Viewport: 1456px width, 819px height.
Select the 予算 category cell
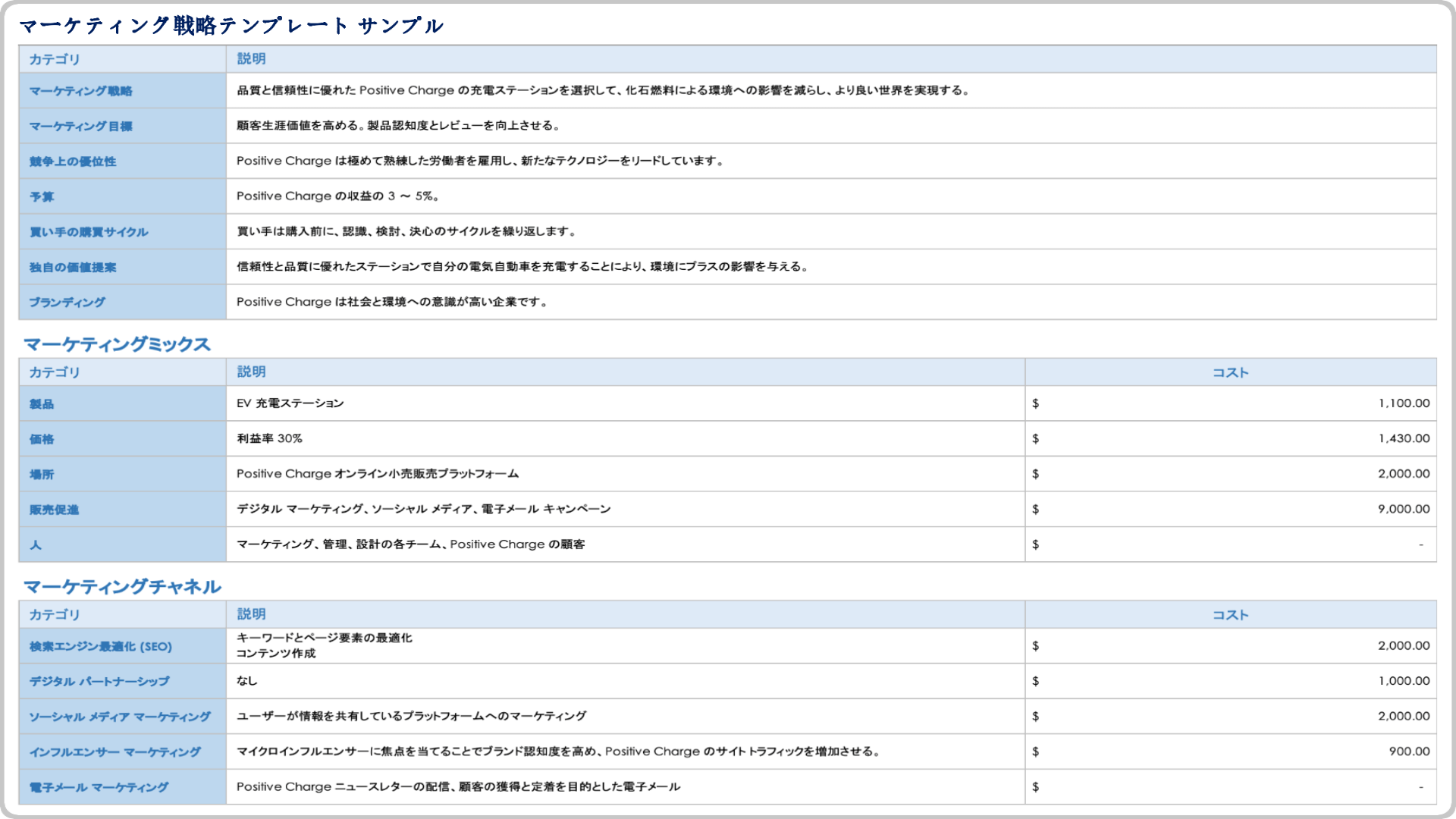click(122, 196)
